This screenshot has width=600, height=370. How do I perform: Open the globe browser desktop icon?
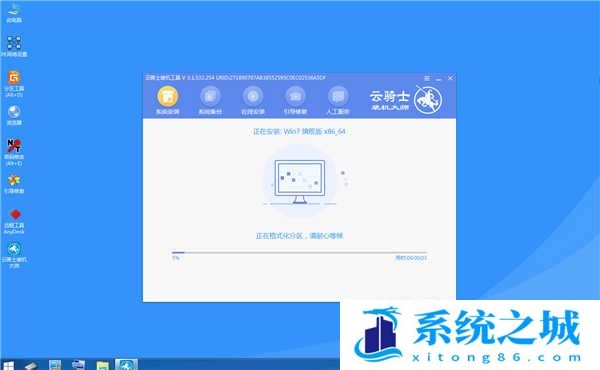click(x=14, y=115)
